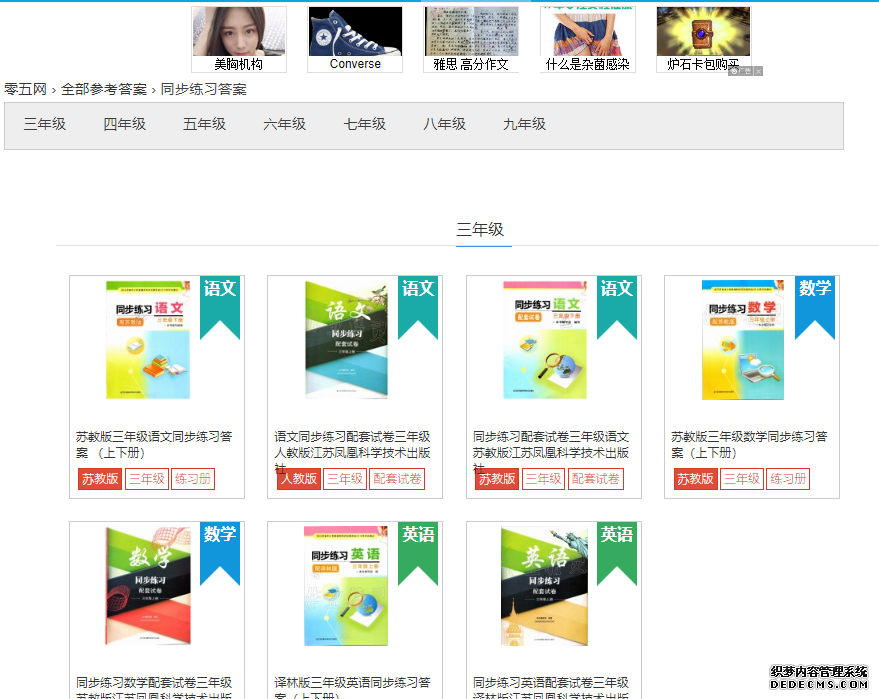
Task: Click 配套试卷 tag on the 人教版 card
Action: coord(397,479)
